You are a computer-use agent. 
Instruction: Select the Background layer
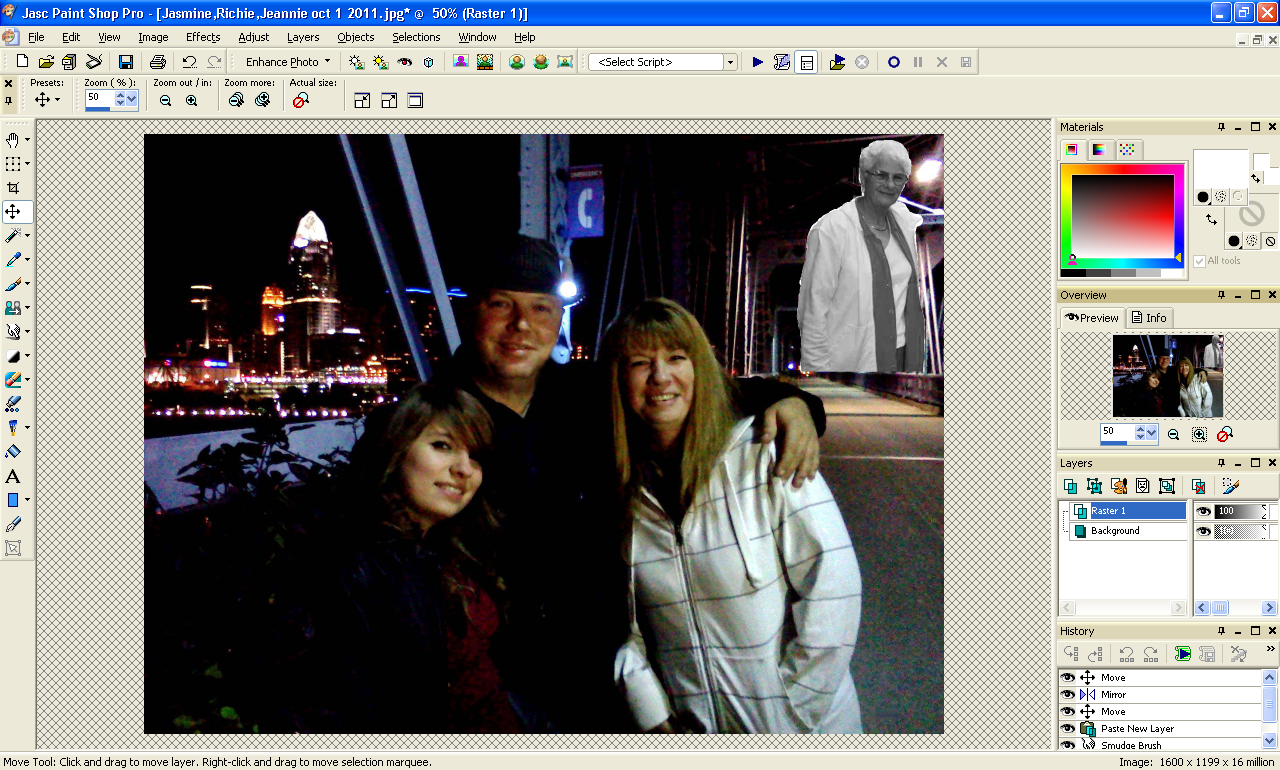[1128, 531]
